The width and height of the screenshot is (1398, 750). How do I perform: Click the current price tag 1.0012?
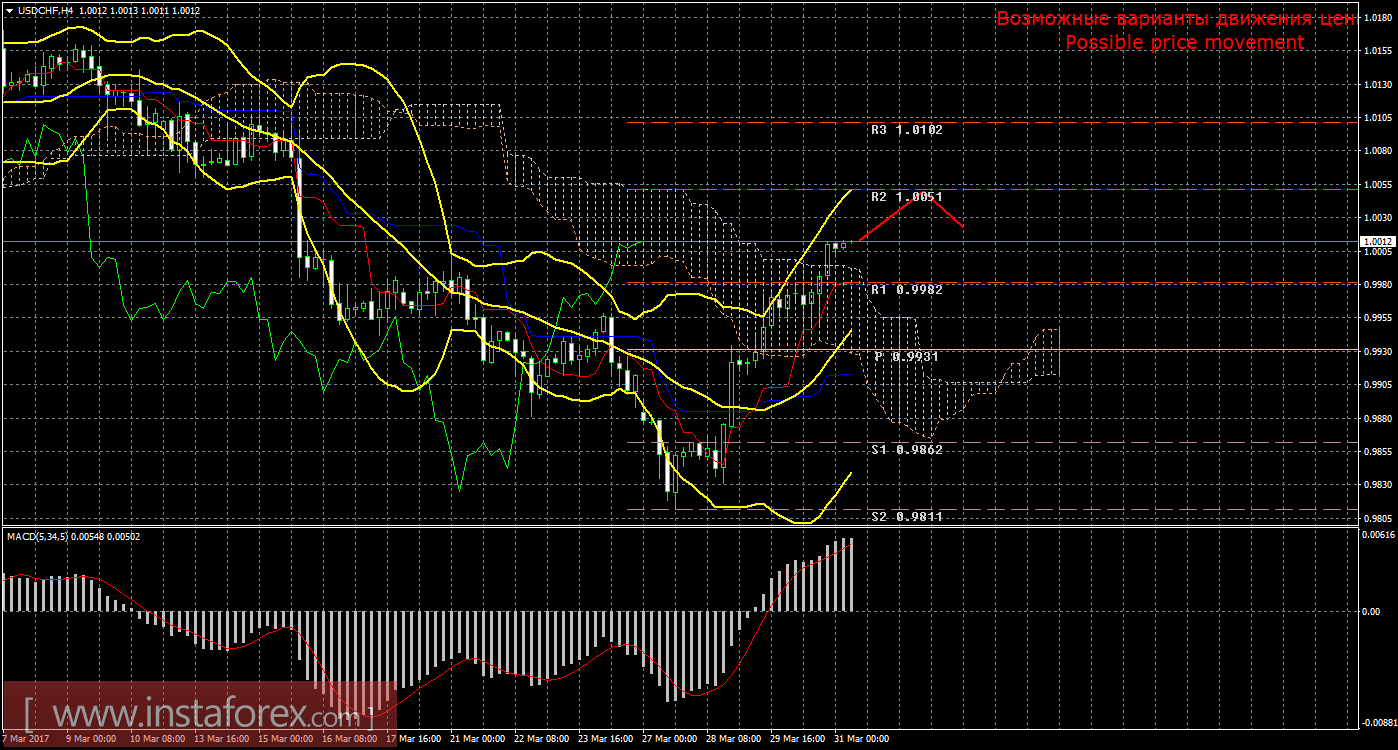coord(1377,242)
